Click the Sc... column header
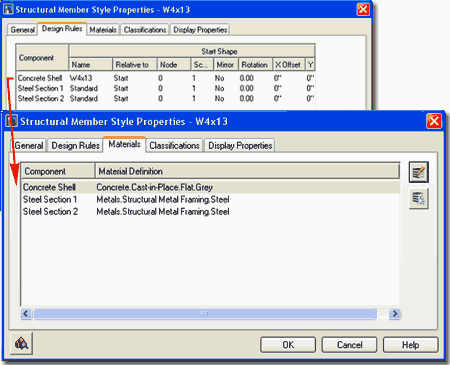This screenshot has width=450, height=365. tap(202, 64)
